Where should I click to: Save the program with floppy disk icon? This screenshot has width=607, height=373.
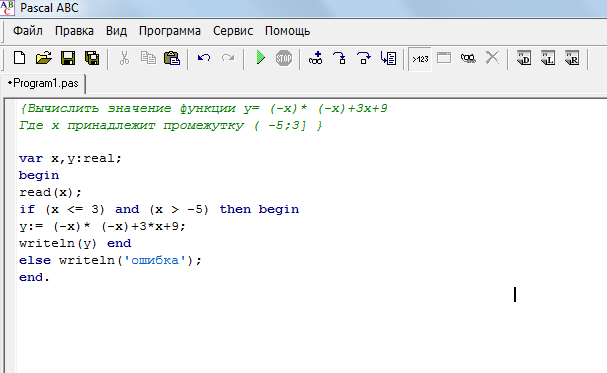coord(68,58)
